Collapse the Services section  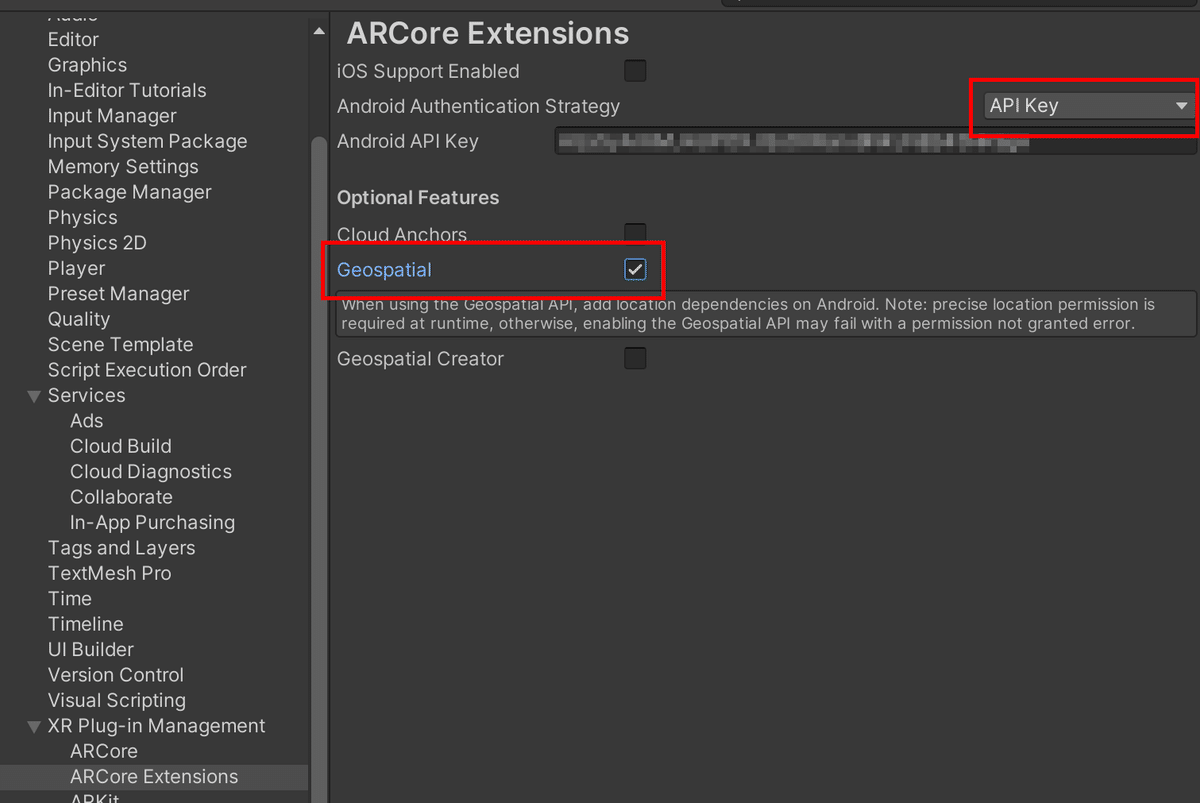pos(34,395)
